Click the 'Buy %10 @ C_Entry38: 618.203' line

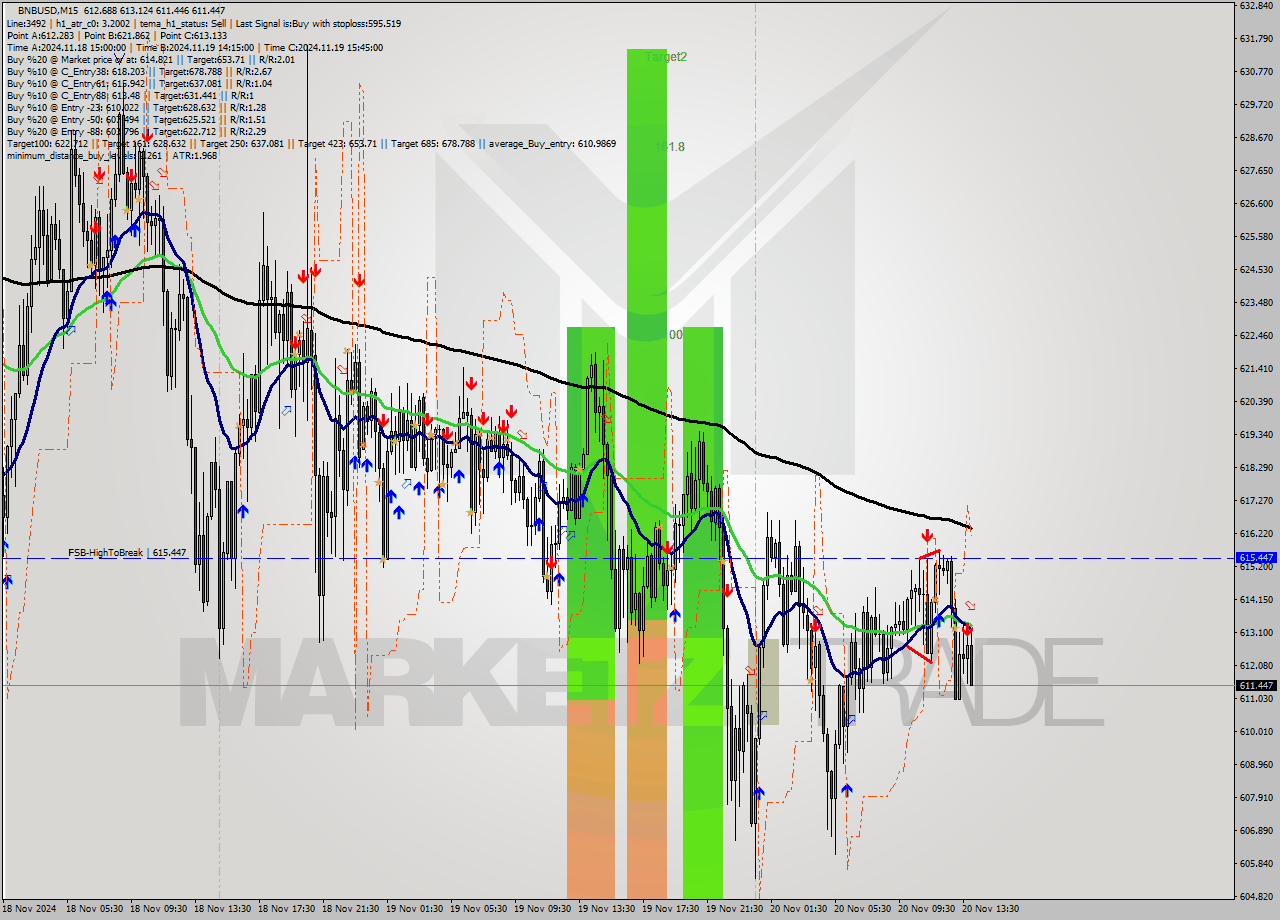(140, 71)
